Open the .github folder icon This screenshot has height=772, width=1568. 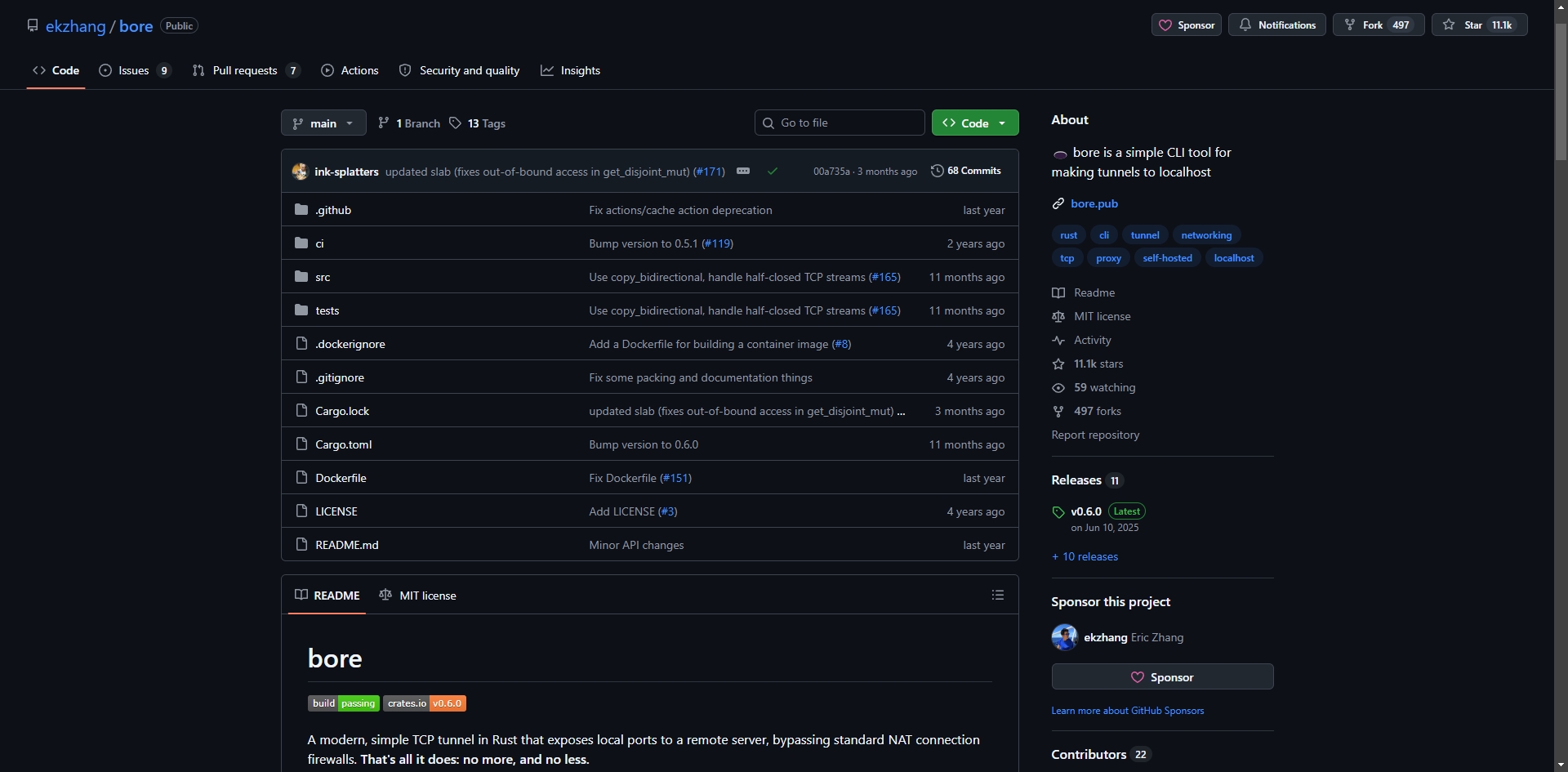tap(301, 209)
